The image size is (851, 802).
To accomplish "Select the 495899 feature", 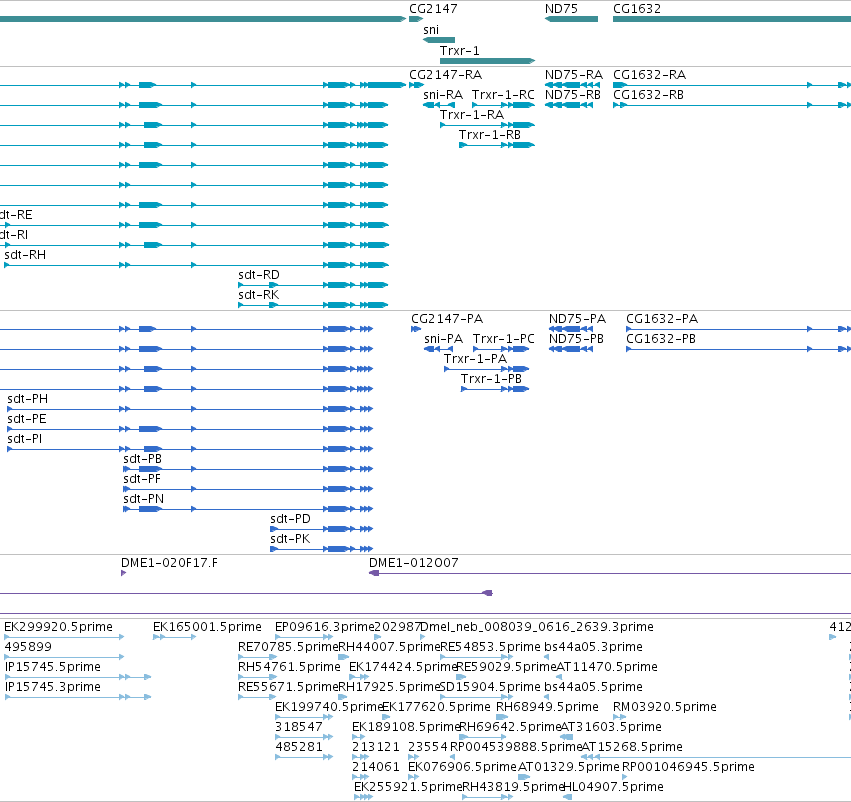I will pyautogui.click(x=64, y=657).
